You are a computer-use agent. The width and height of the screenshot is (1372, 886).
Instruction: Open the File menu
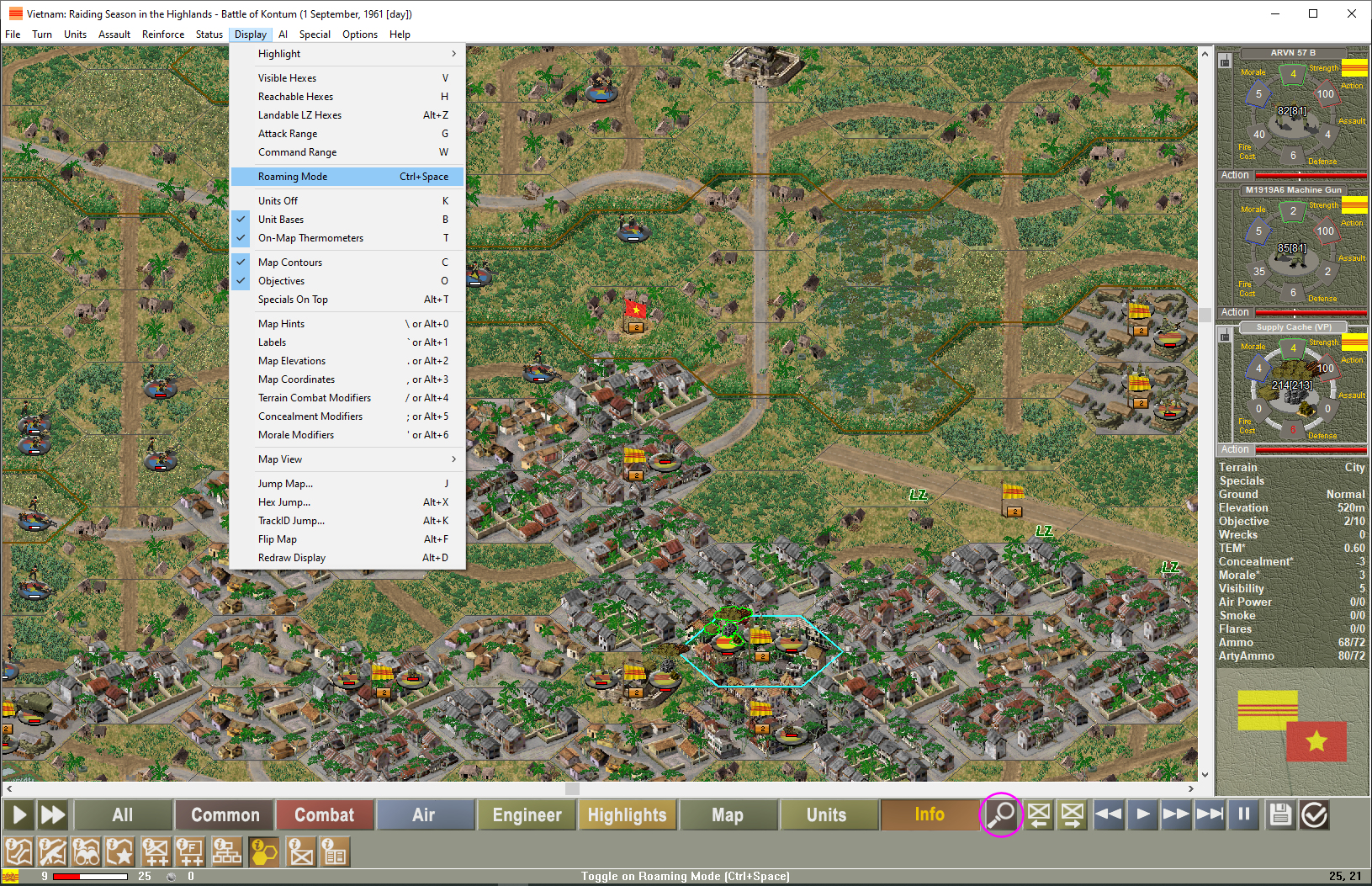tap(13, 34)
